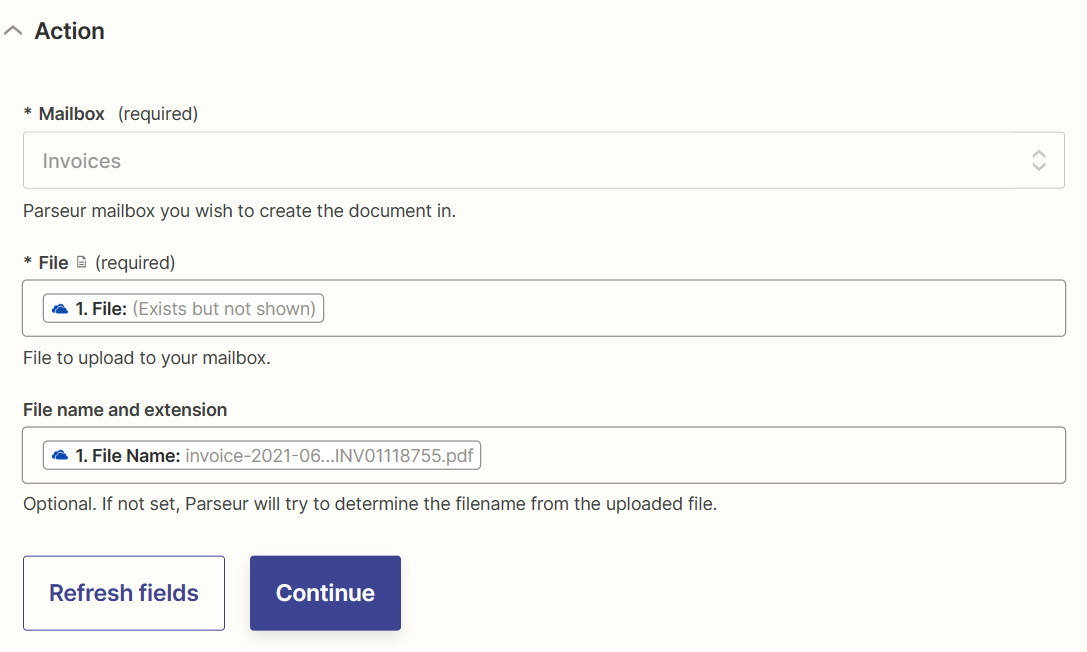Click the Refresh fields button
Screen dimensions: 1087x652
pos(123,593)
